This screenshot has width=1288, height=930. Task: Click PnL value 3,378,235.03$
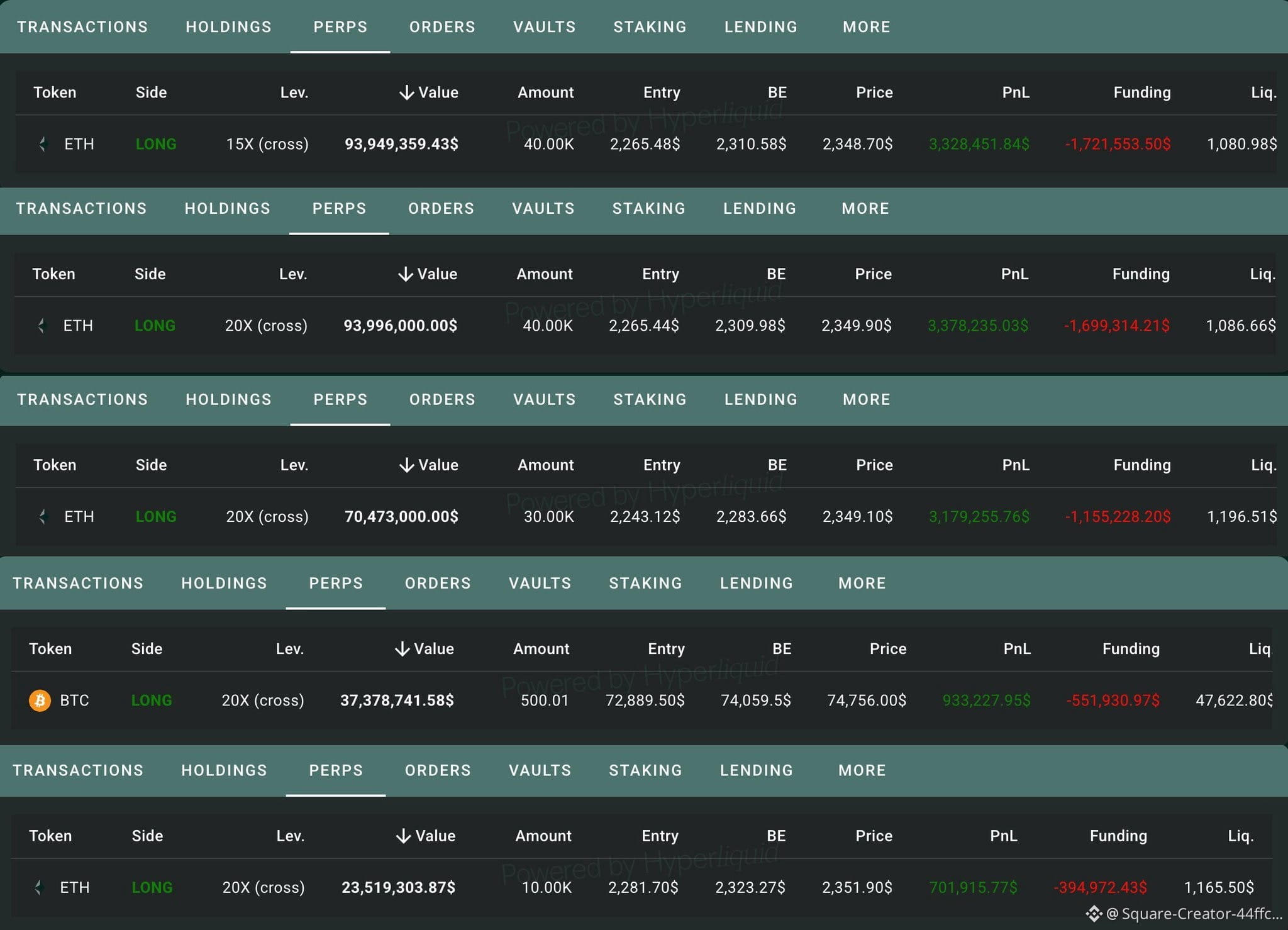(978, 326)
